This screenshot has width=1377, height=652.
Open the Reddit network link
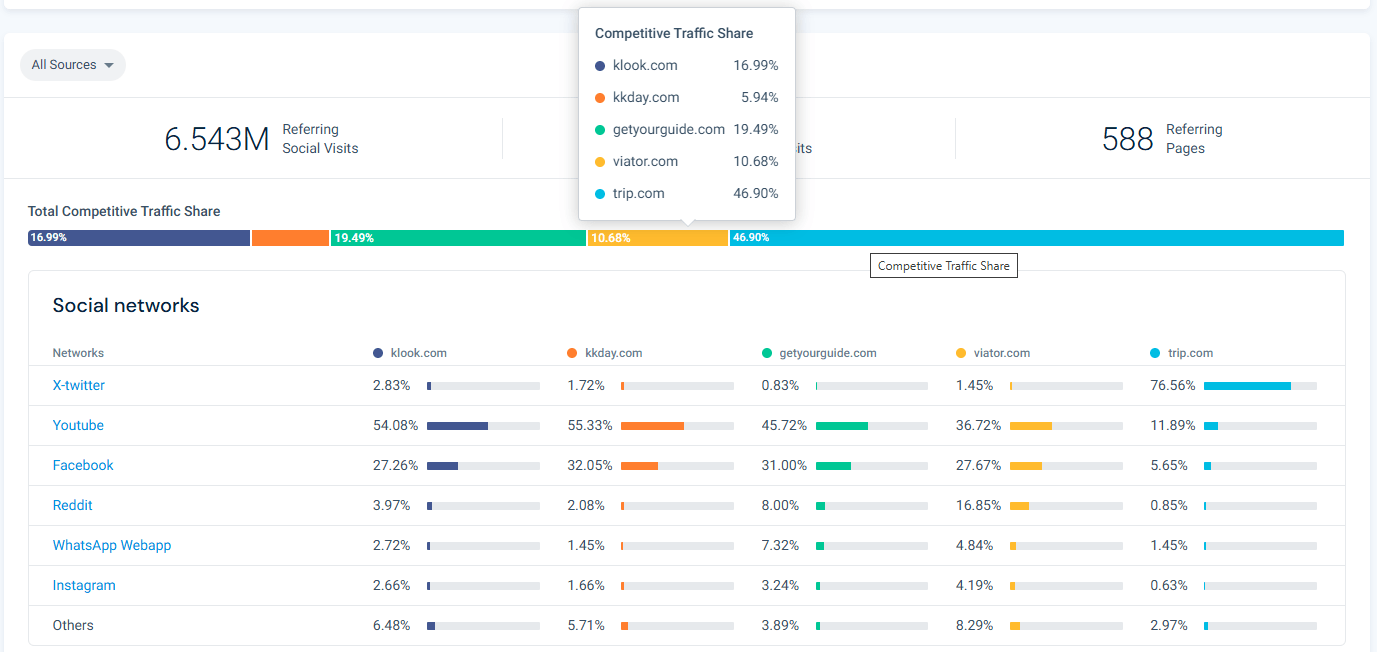(x=73, y=505)
